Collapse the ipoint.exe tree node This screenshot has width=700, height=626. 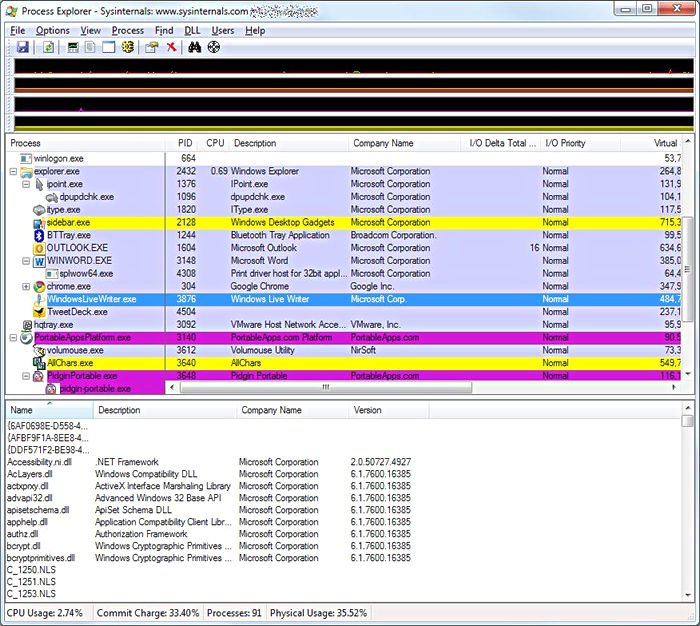pyautogui.click(x=26, y=184)
